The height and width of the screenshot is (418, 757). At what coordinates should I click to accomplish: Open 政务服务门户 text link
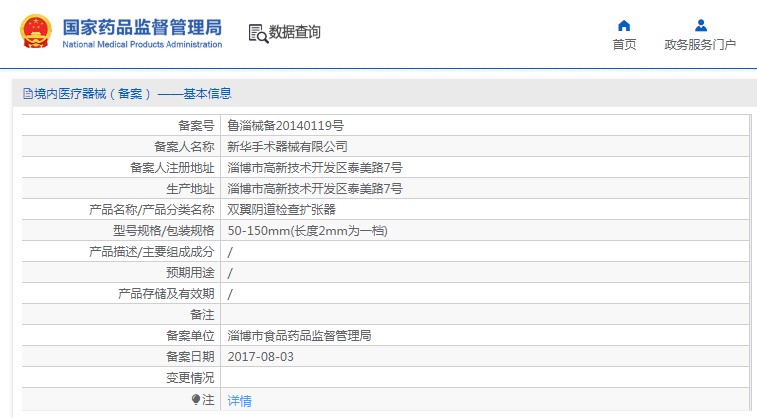[x=700, y=44]
